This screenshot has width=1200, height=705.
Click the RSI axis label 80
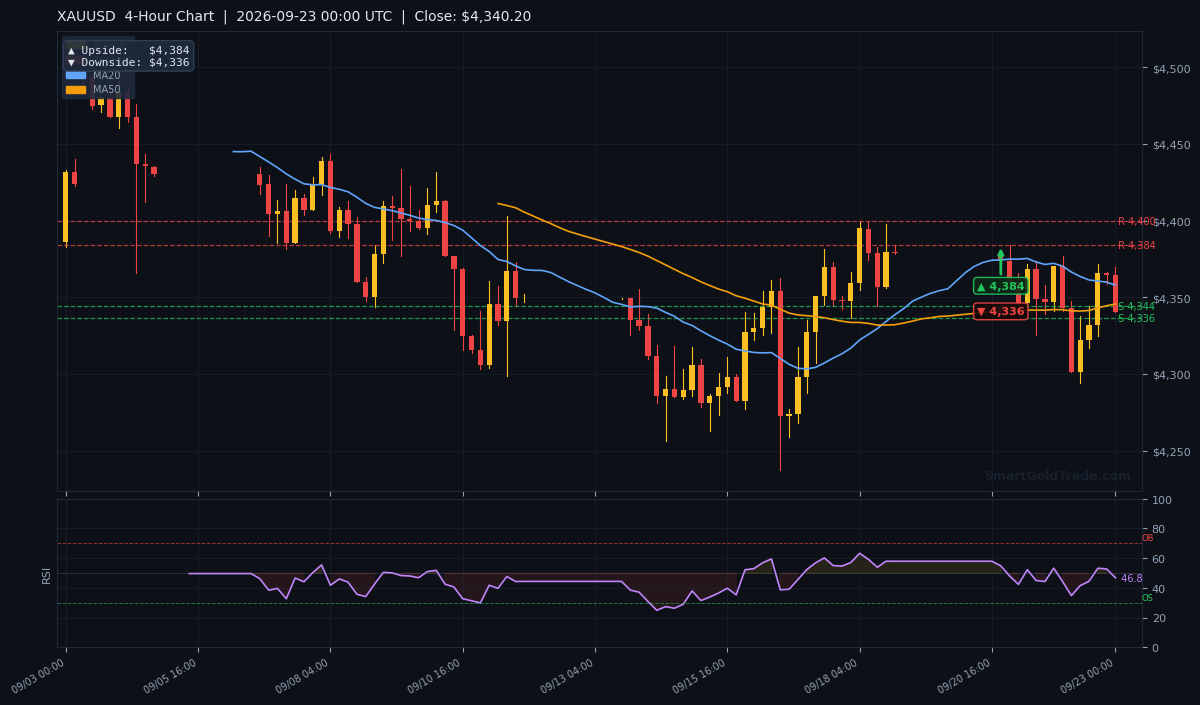point(1160,529)
